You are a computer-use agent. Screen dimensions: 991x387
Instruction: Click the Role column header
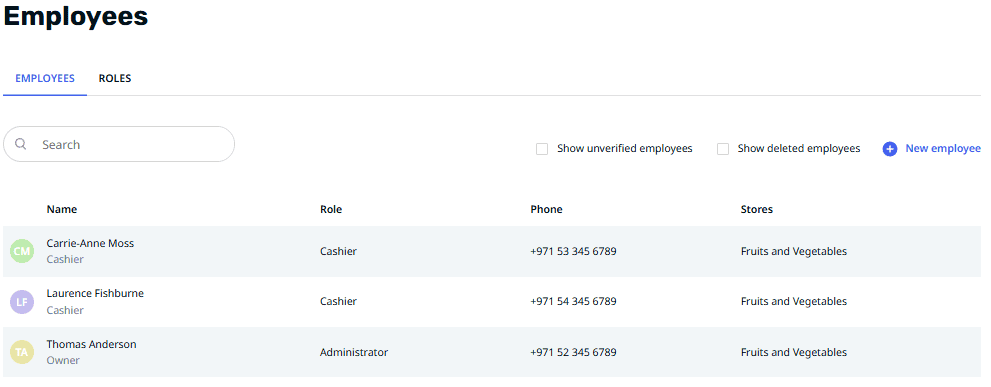(x=331, y=209)
